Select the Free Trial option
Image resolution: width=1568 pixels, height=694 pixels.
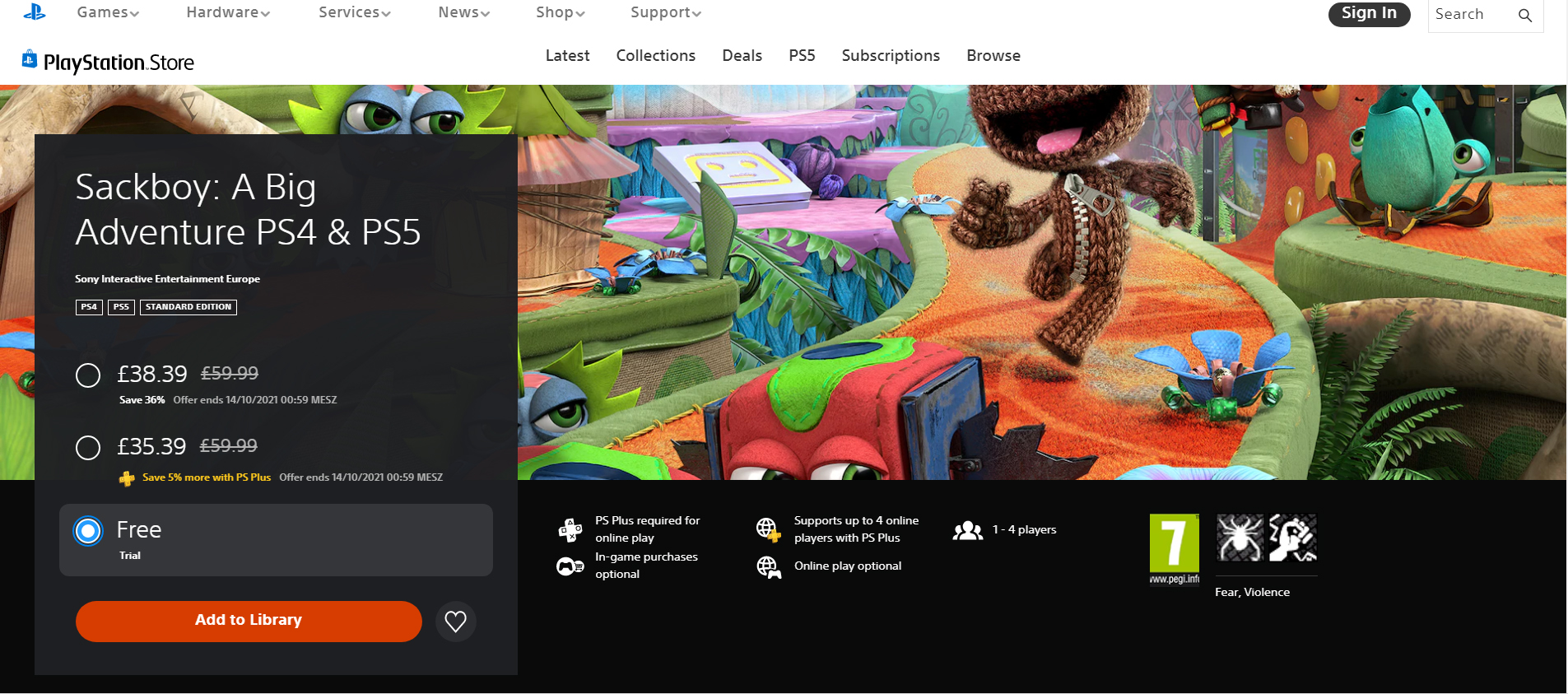click(88, 531)
